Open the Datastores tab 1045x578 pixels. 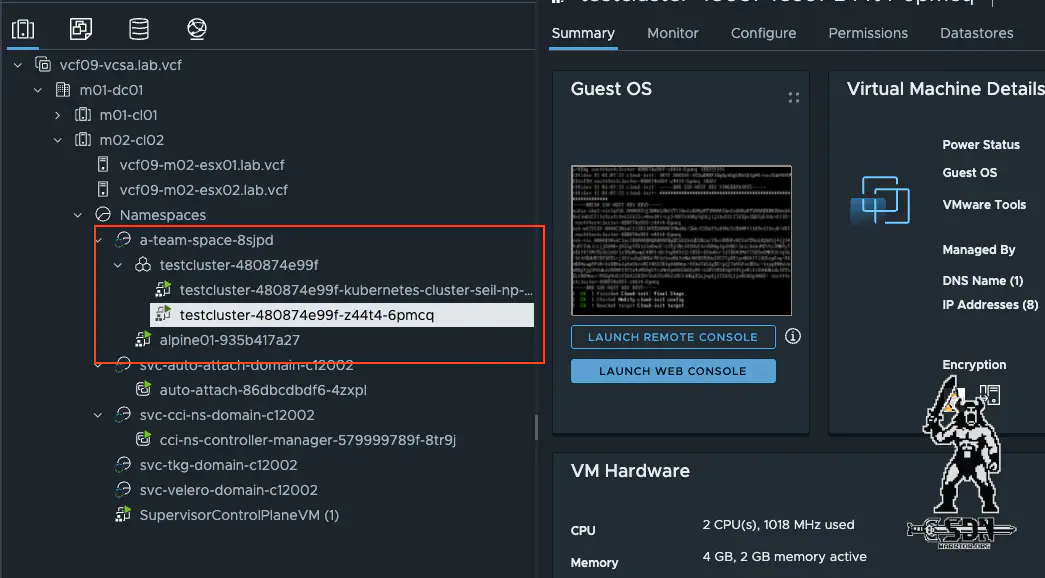tap(976, 33)
